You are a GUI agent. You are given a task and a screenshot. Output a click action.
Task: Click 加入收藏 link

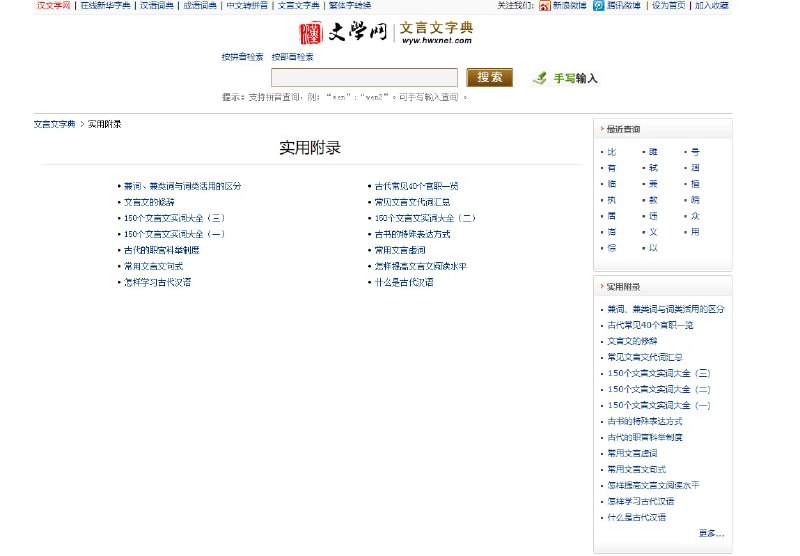712,6
